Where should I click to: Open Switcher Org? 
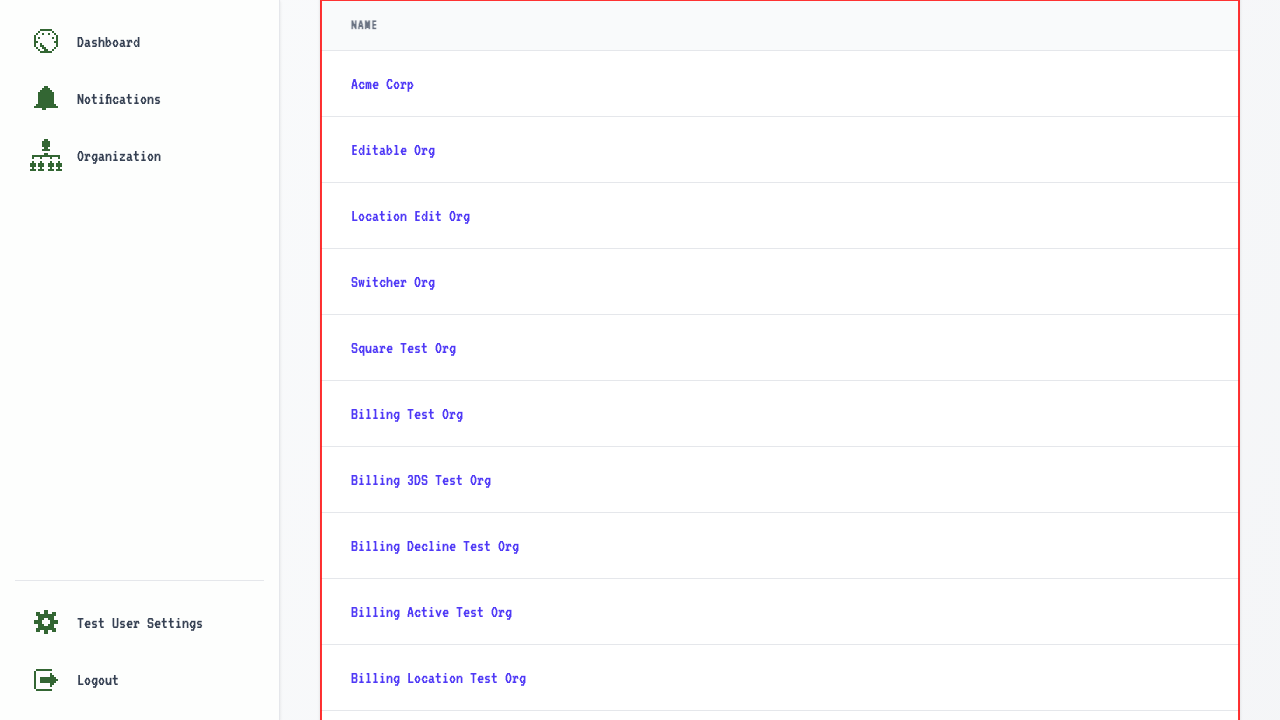point(393,282)
